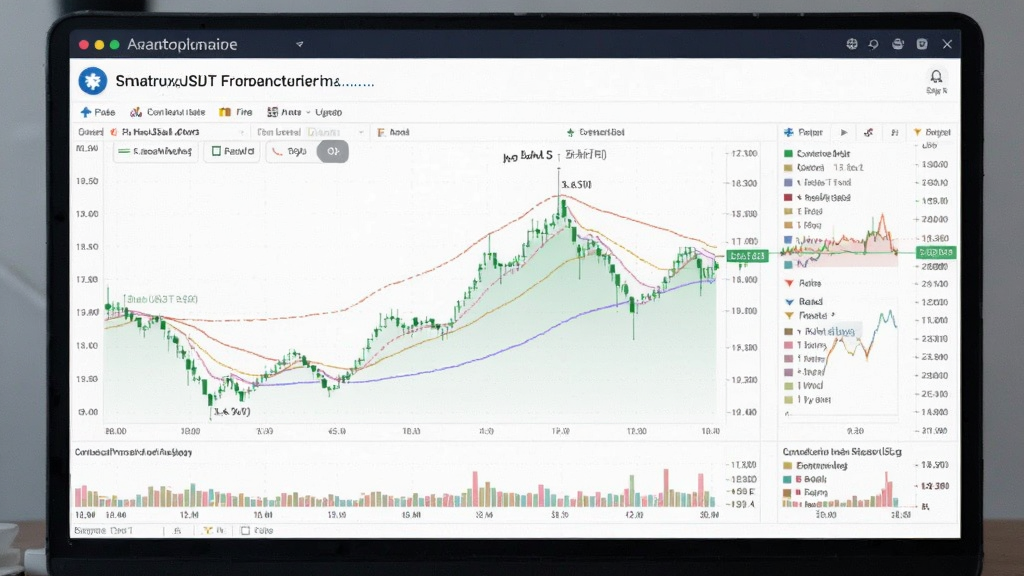Click the play arrow in right panel header

coord(844,132)
